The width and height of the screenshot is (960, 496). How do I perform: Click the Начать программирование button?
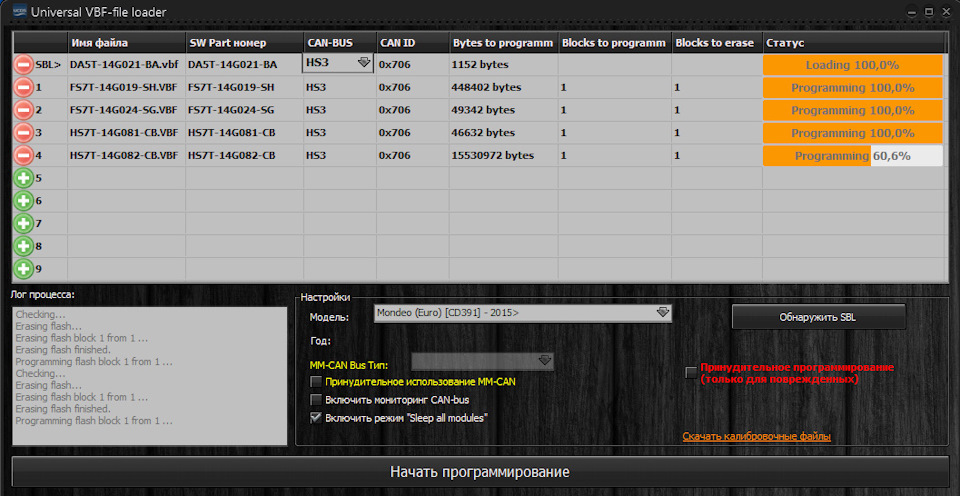click(x=479, y=472)
